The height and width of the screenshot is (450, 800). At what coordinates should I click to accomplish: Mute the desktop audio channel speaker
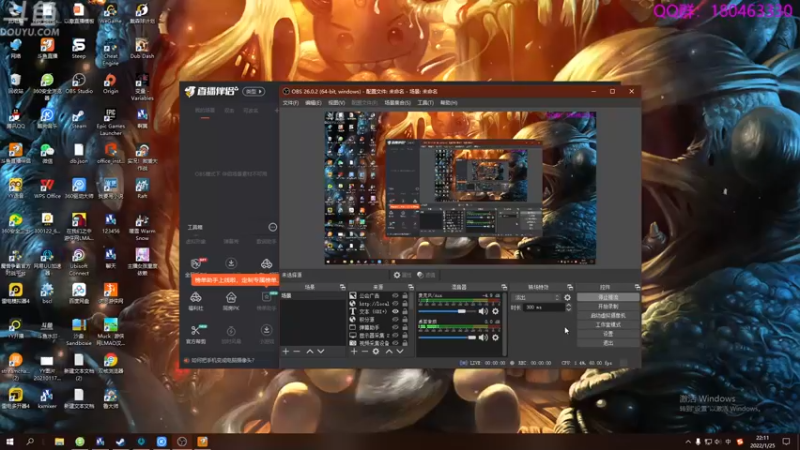483,337
